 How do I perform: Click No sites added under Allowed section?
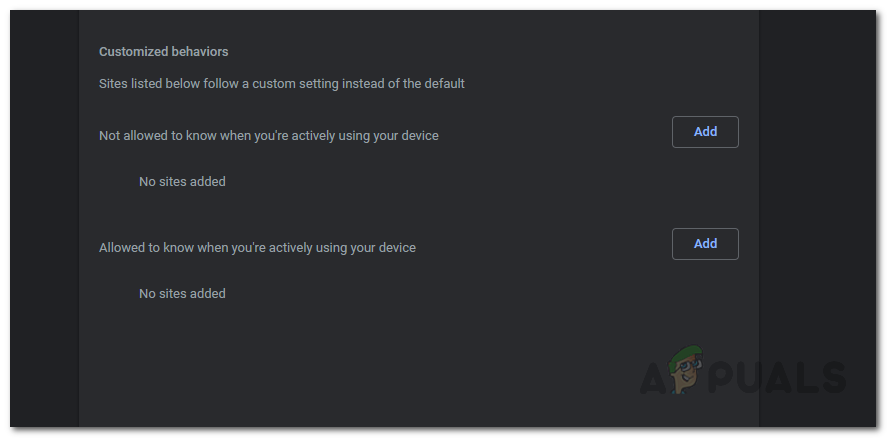click(182, 294)
